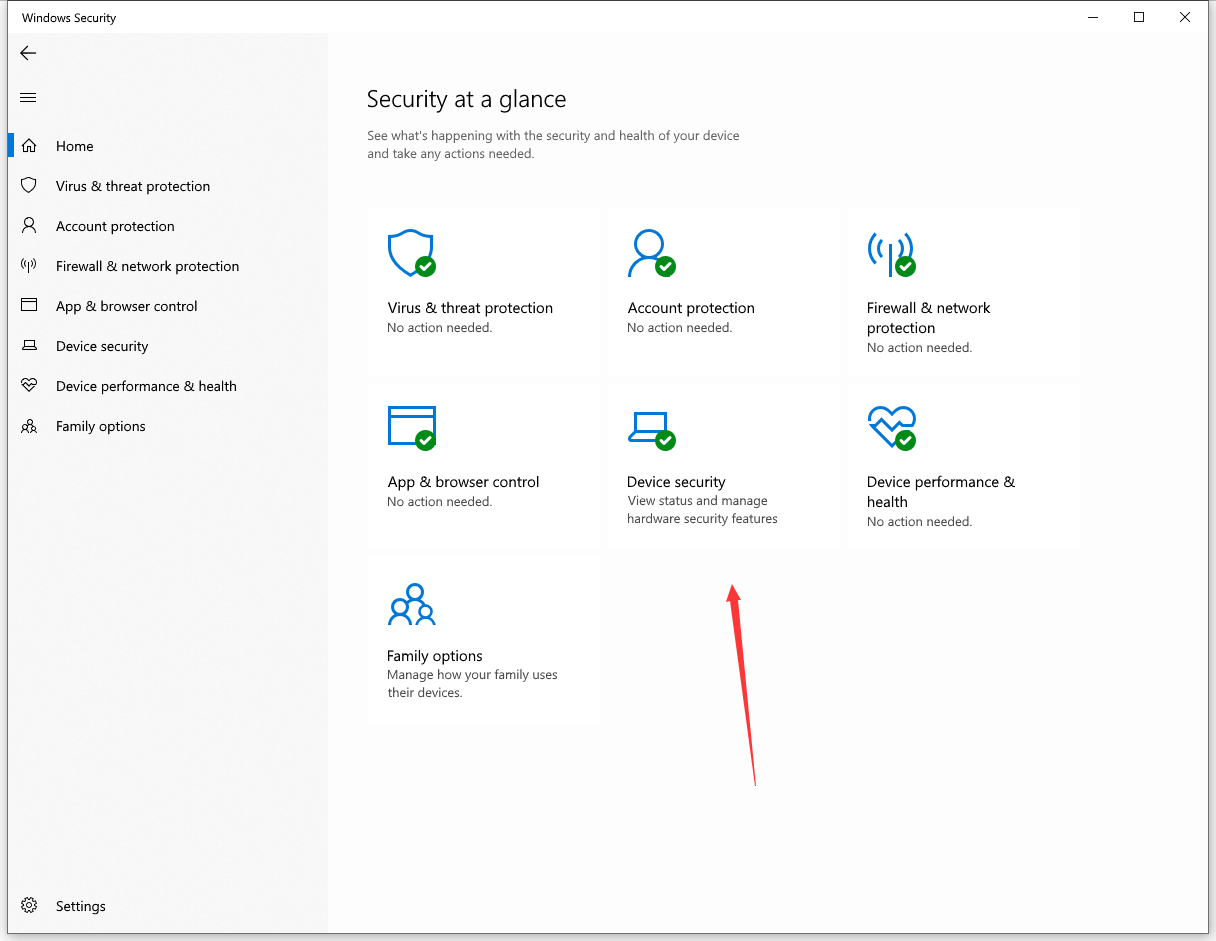Click the Device security laptop tile icon
This screenshot has width=1216, height=941.
[651, 428]
